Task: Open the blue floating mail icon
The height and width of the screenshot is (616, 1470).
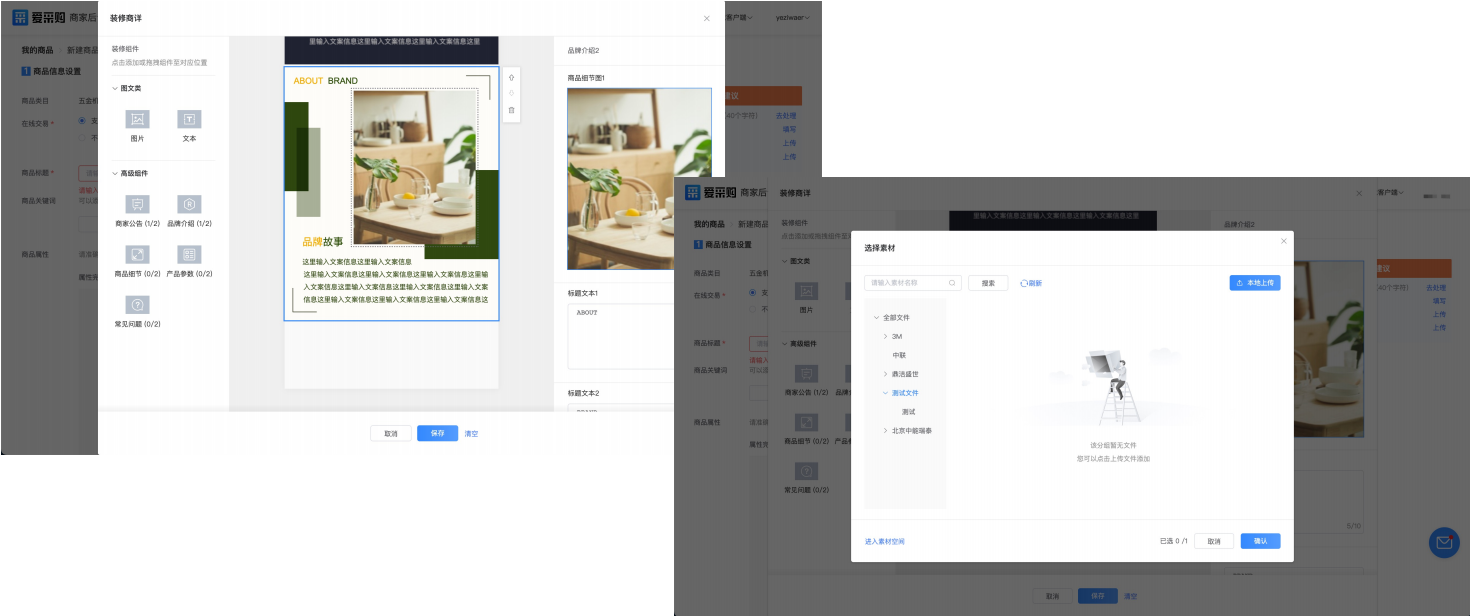Action: click(1444, 543)
